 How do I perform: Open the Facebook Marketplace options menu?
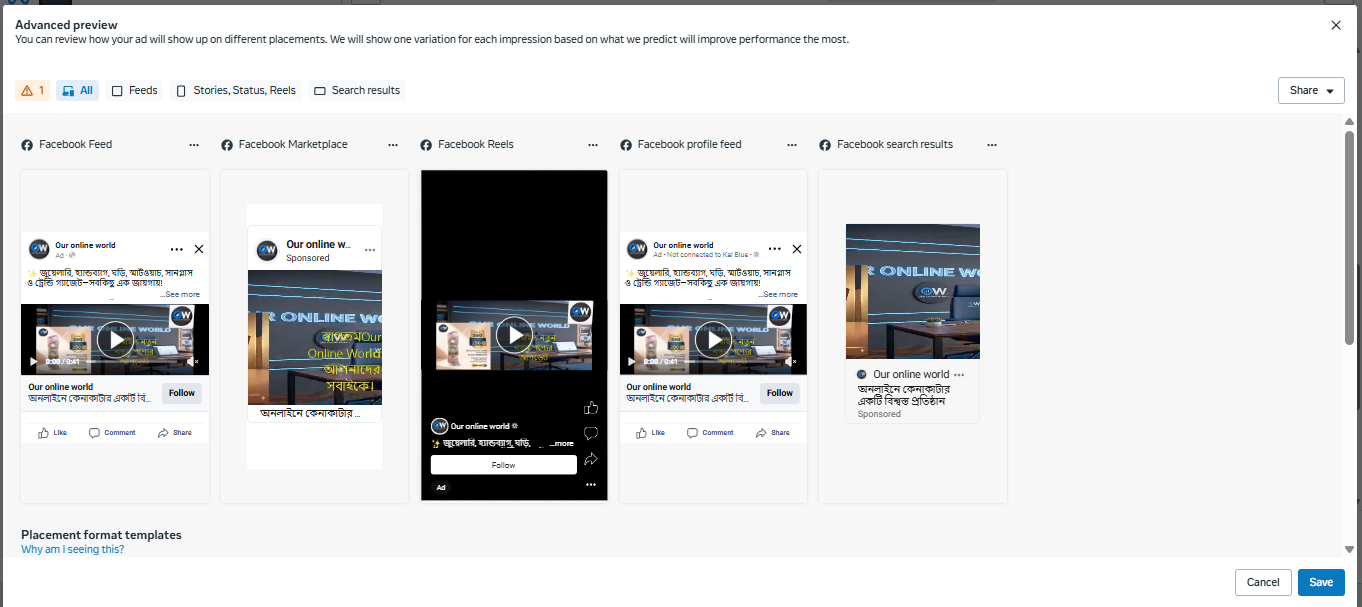394,145
